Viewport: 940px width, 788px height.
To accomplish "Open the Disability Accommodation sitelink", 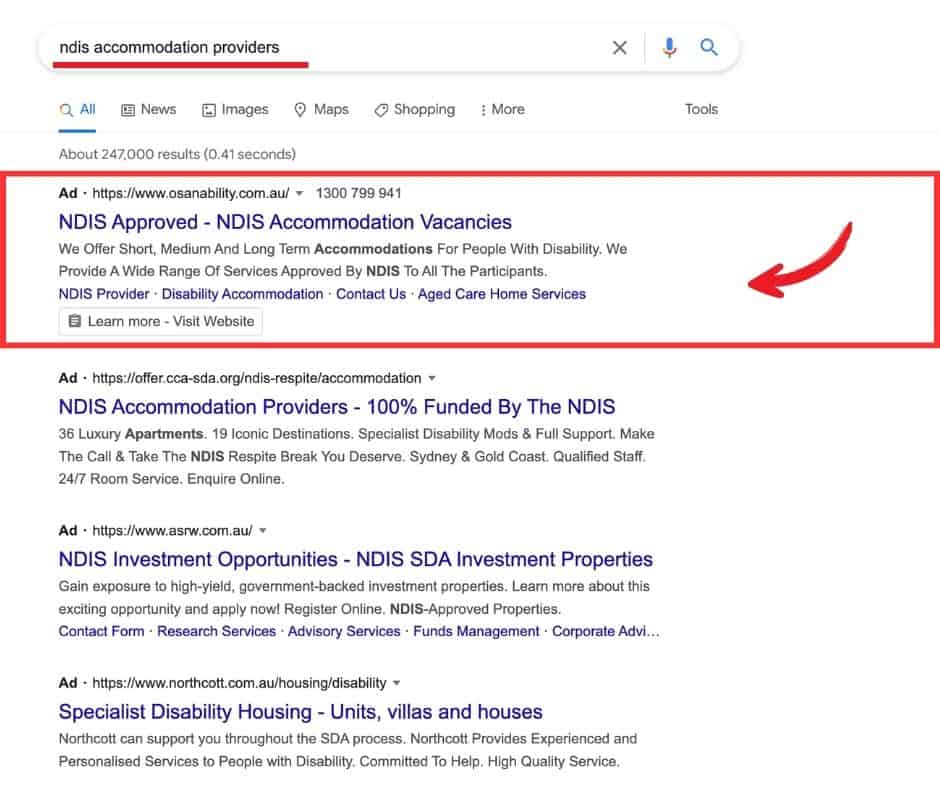I will (242, 294).
